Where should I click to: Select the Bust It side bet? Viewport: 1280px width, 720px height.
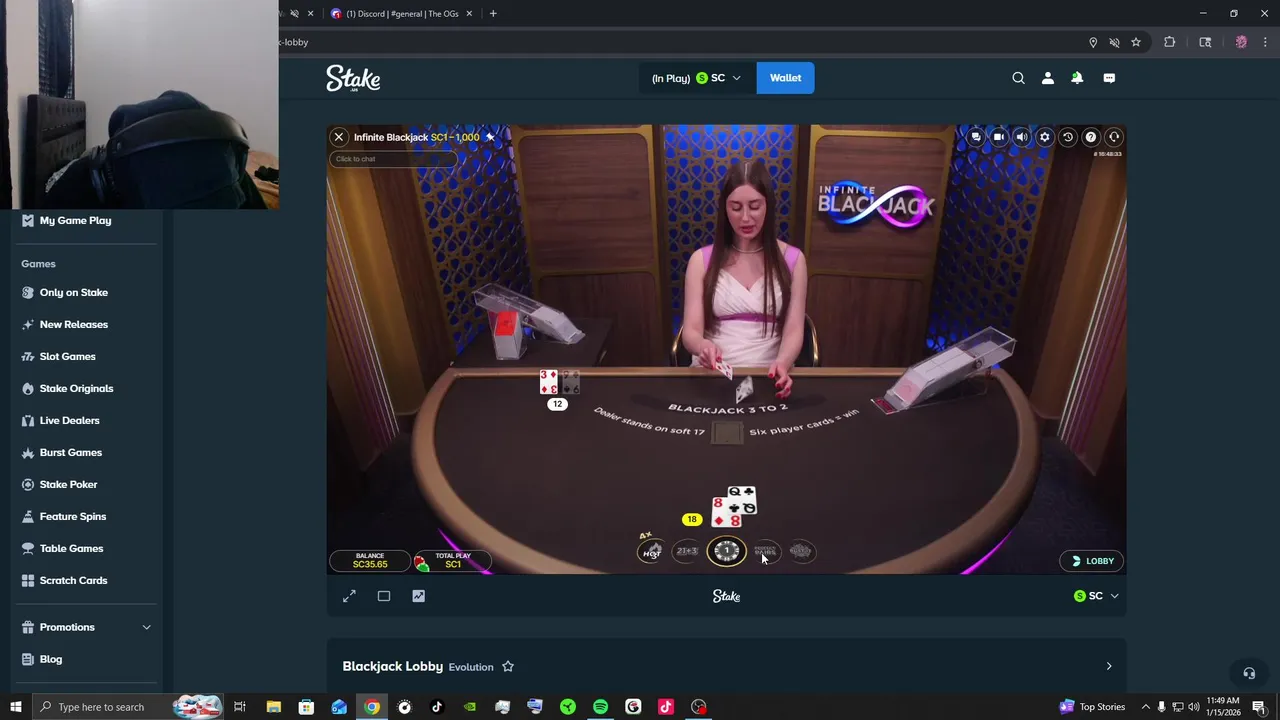(x=801, y=551)
